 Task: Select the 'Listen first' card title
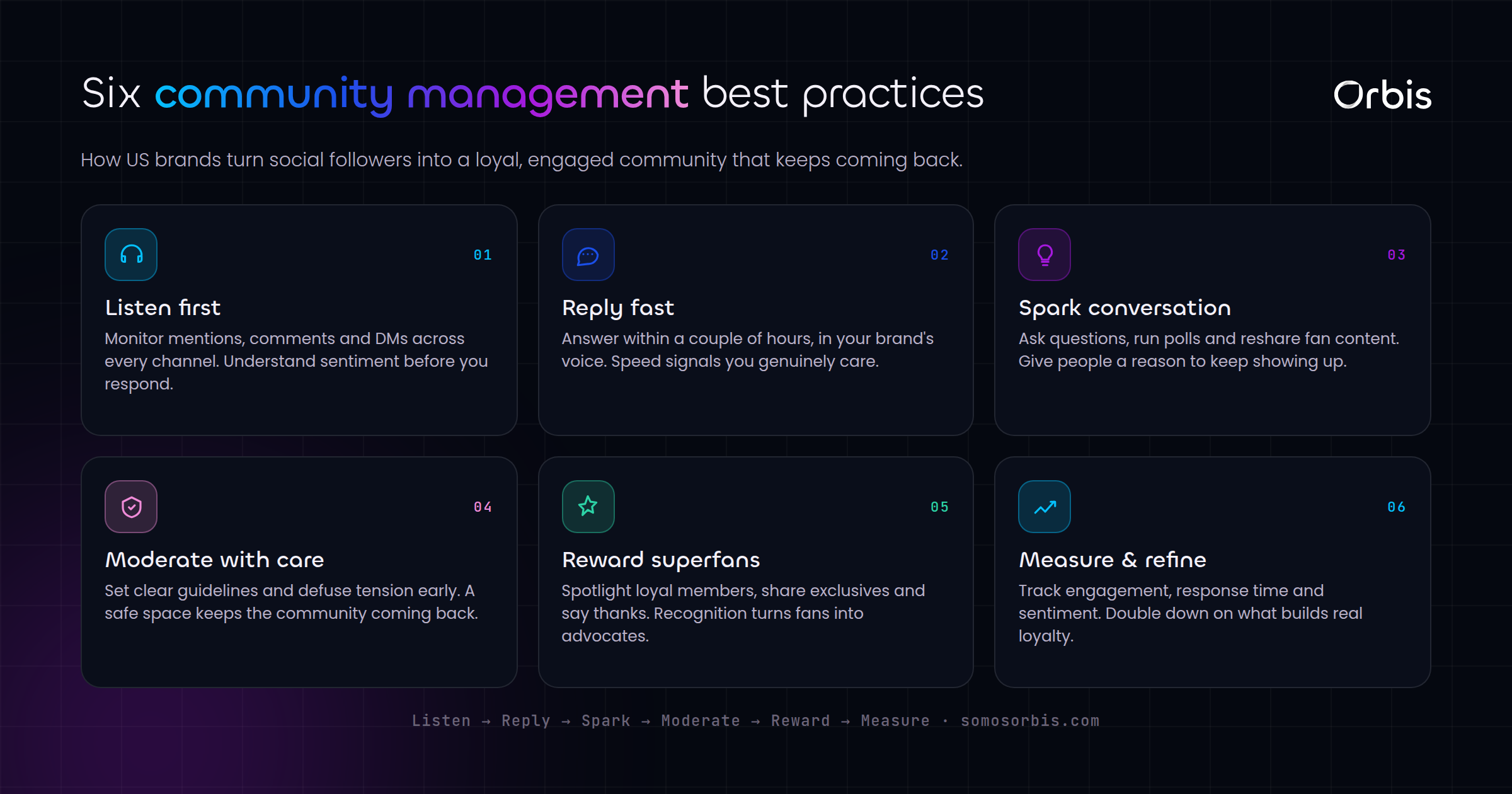163,308
